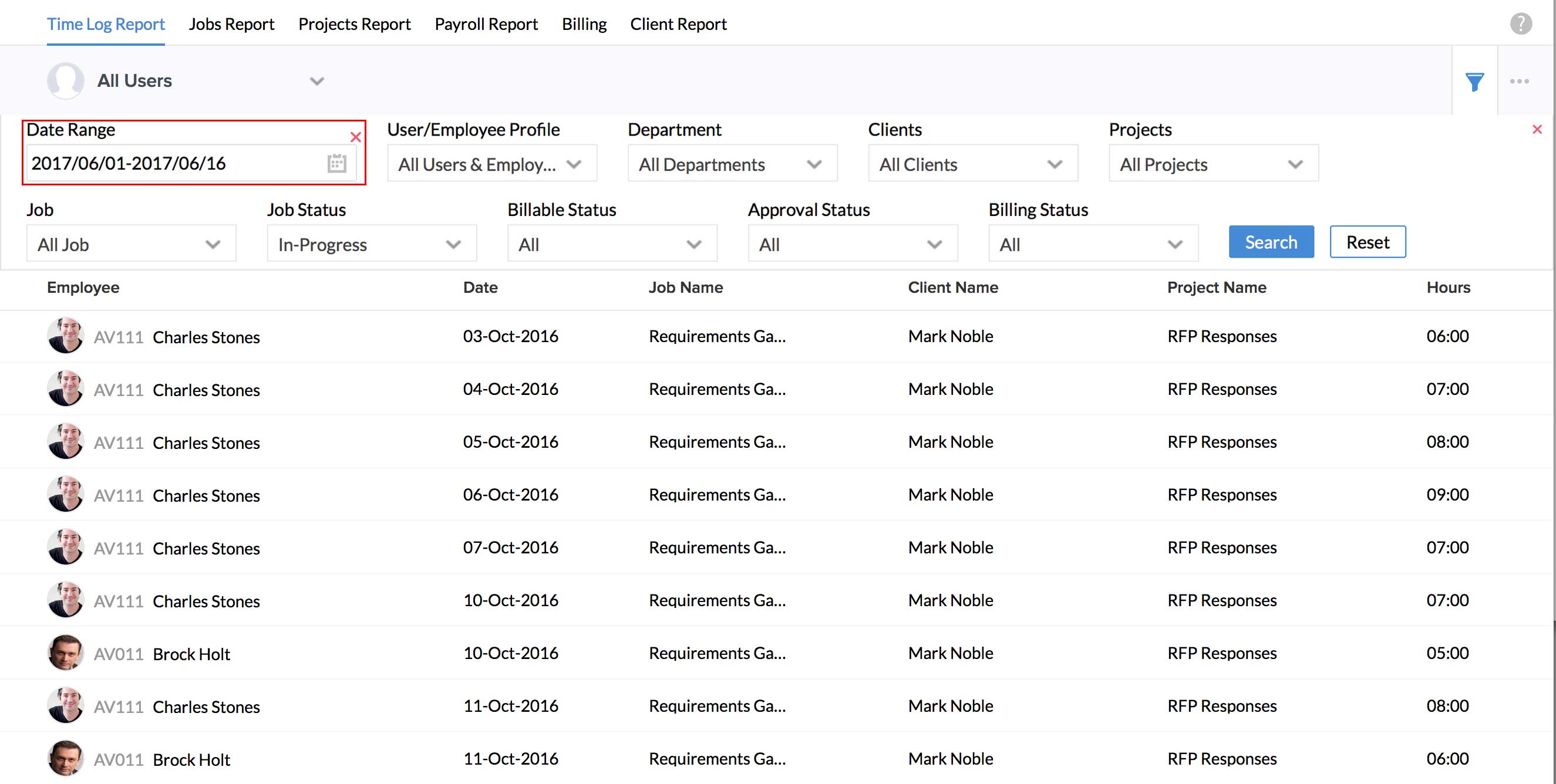Screen dimensions: 1556x784
Task: Click the All Users avatar icon
Action: tap(65, 81)
